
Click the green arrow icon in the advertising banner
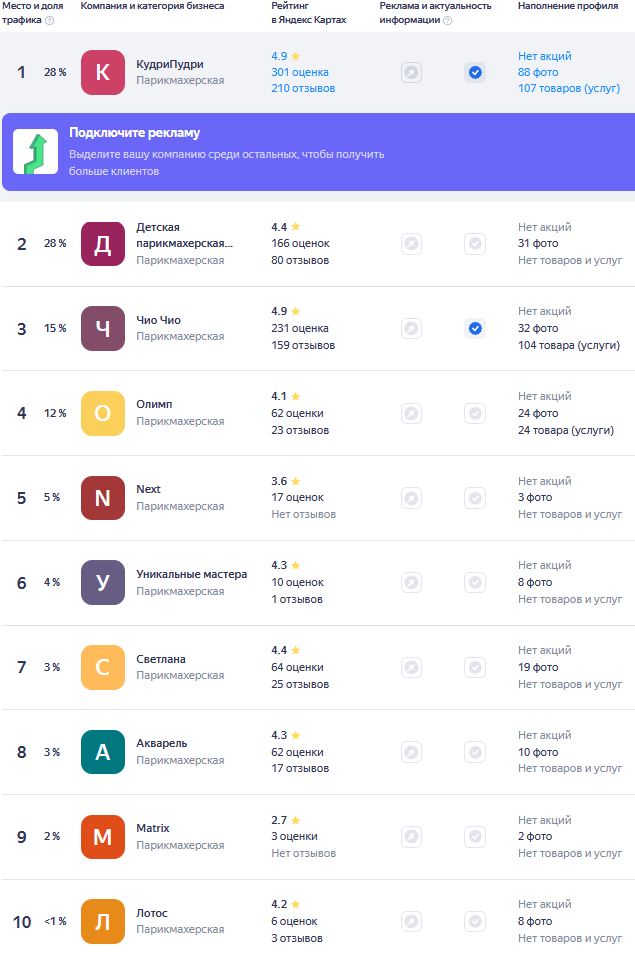[36, 152]
